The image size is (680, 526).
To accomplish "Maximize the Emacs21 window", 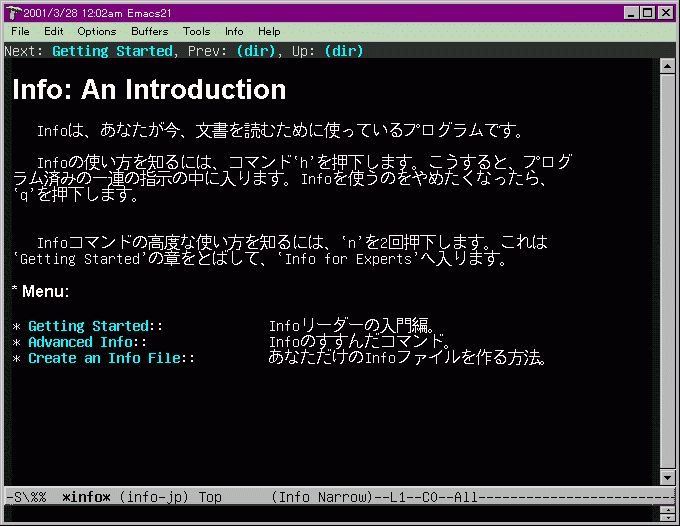I will [647, 13].
